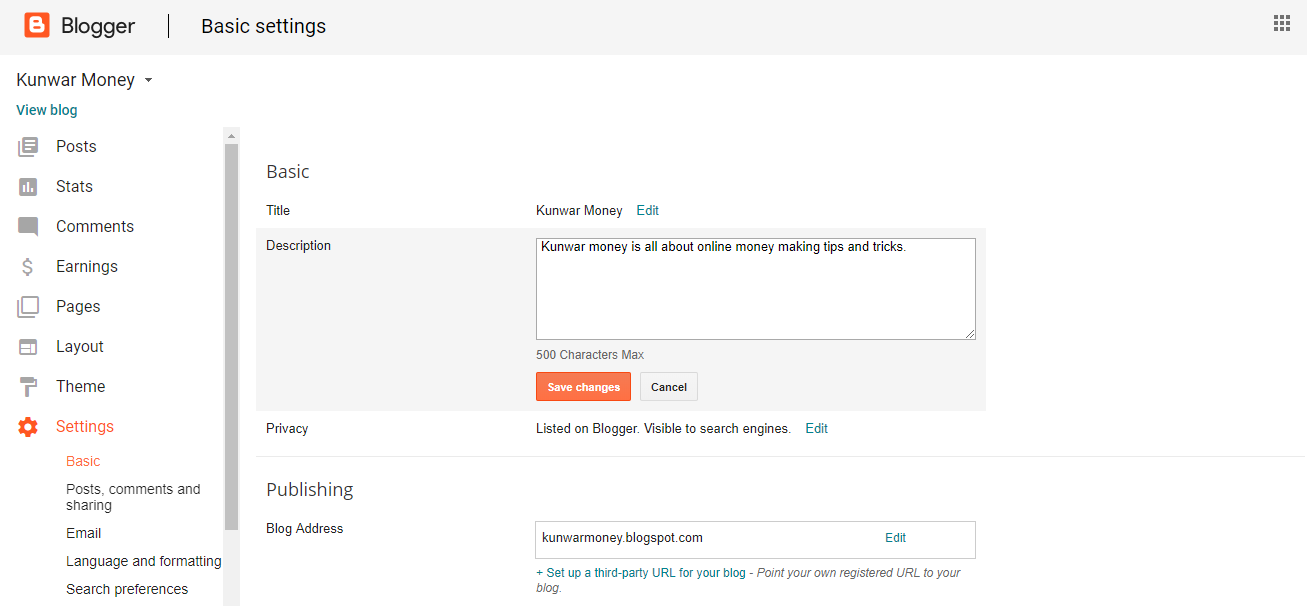Click the View blog link

coord(47,110)
